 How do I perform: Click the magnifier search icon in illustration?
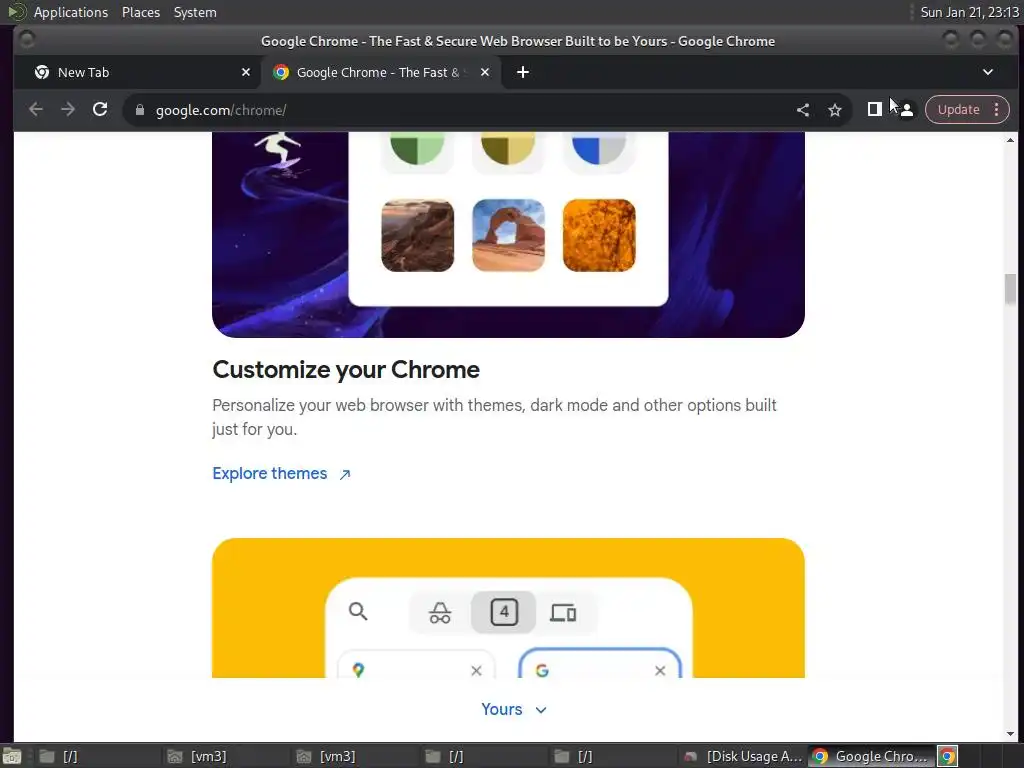[x=358, y=611]
